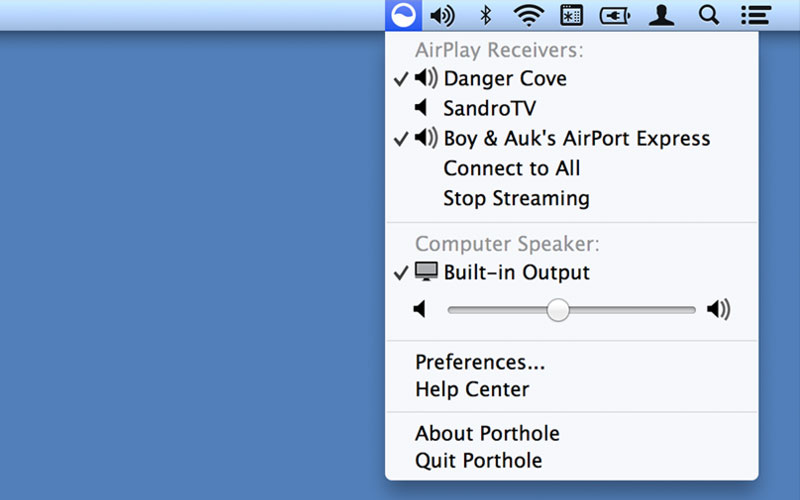The height and width of the screenshot is (500, 800).
Task: Click the volume slider knob
Action: click(558, 310)
